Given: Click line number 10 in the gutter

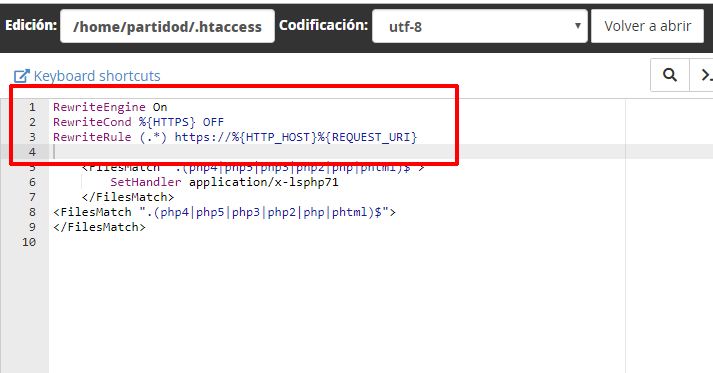Looking at the screenshot, I should coord(29,242).
